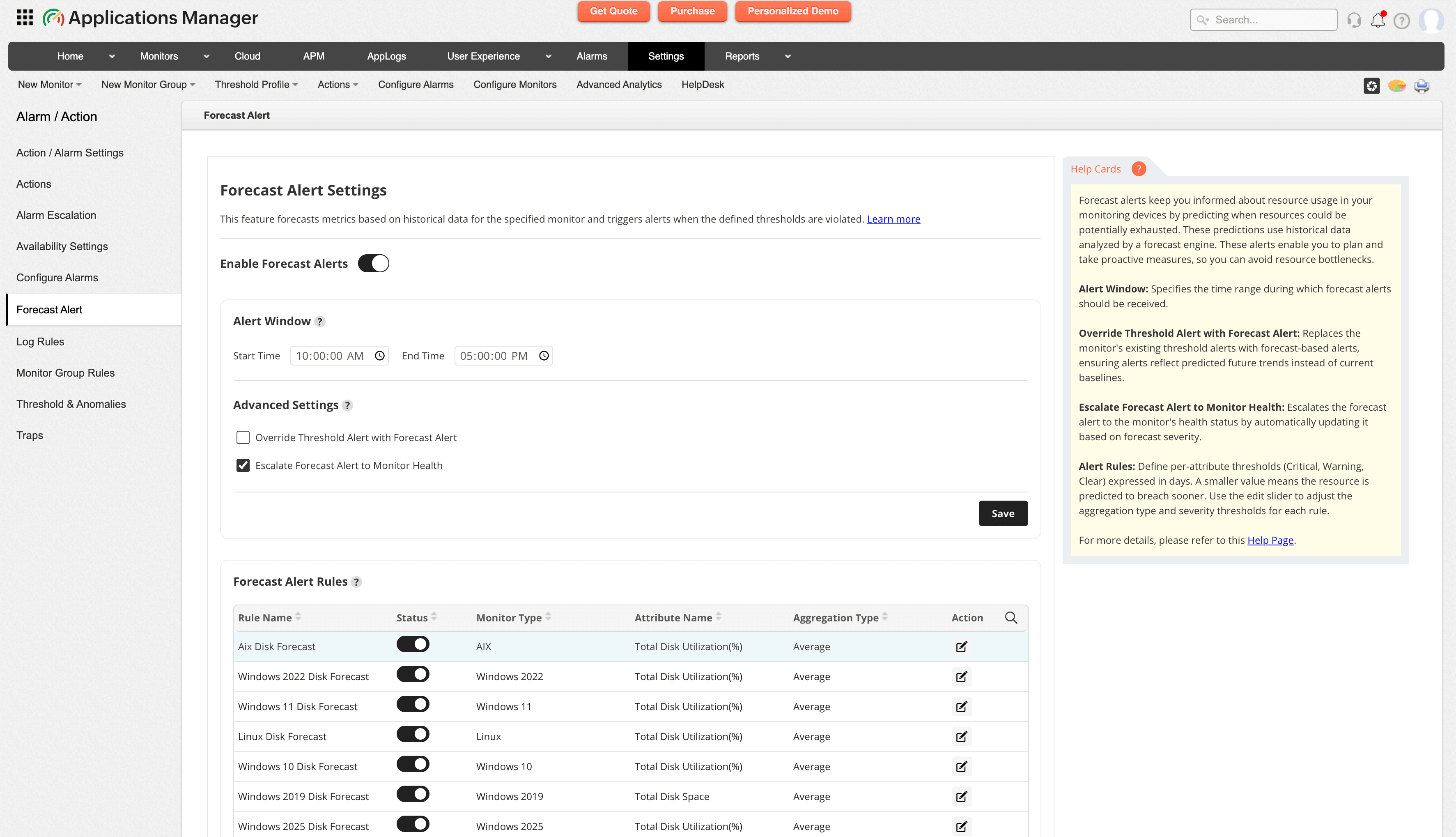Click the Get Quote button
The width and height of the screenshot is (1456, 837).
[614, 11]
